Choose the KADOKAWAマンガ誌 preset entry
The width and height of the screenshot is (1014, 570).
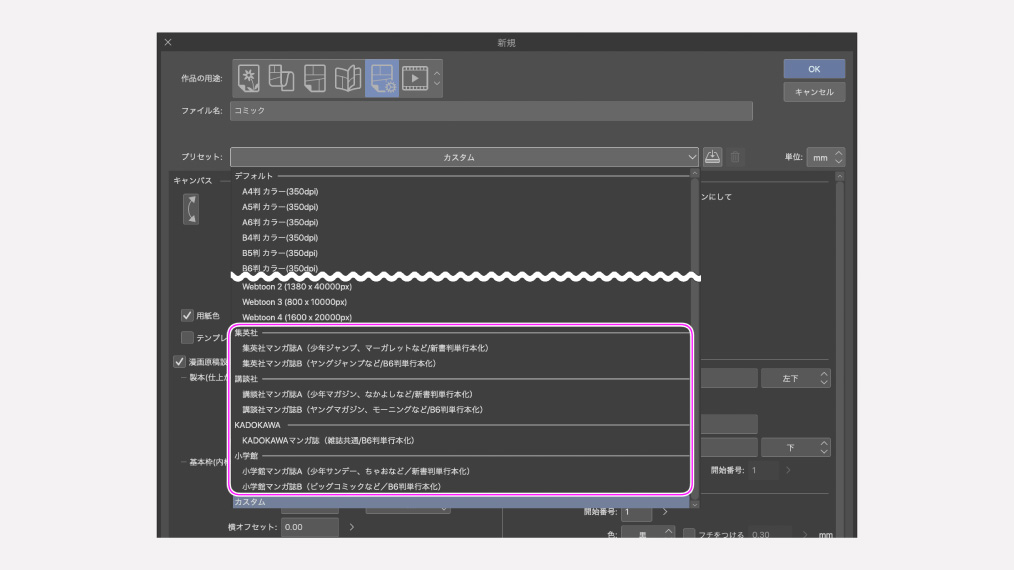coord(328,440)
